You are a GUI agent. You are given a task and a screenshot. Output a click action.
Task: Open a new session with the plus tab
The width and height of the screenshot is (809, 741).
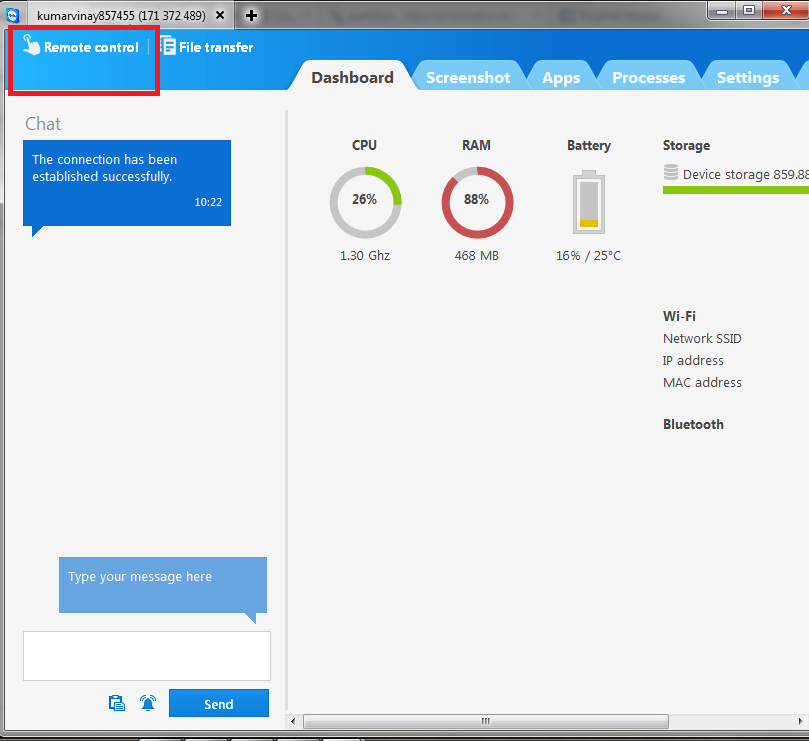[x=250, y=15]
